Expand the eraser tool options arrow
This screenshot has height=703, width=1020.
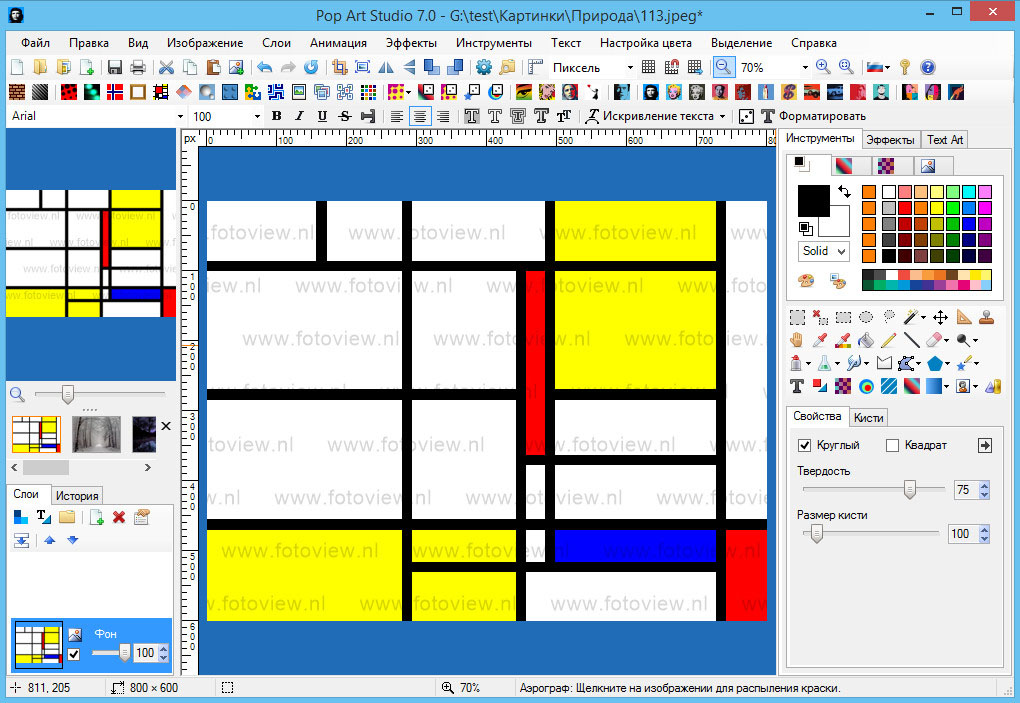(x=946, y=340)
